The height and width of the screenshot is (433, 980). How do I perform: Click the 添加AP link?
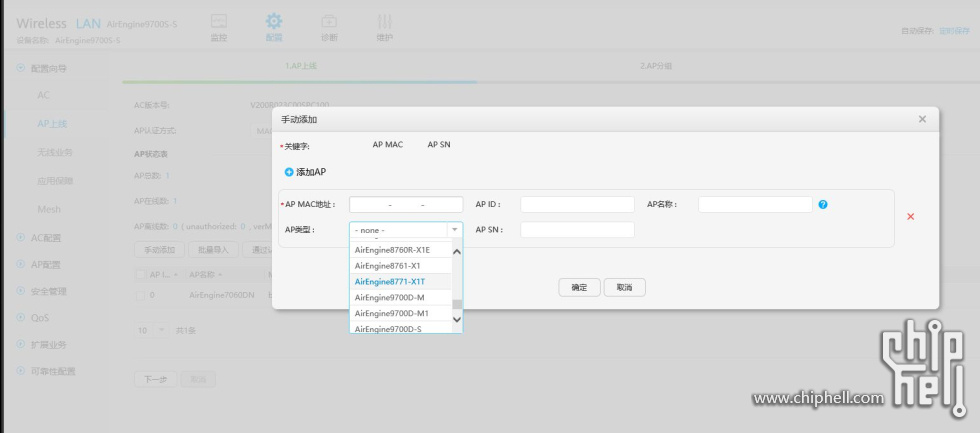click(311, 172)
